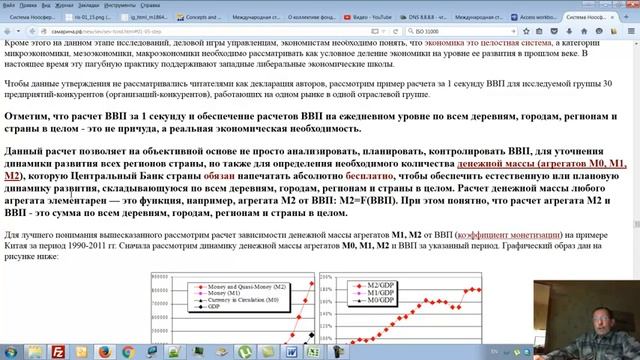Switch to the DNS 8.8.8.8 tab
Image resolution: width=640 pixels, height=360 pixels.
423,17
